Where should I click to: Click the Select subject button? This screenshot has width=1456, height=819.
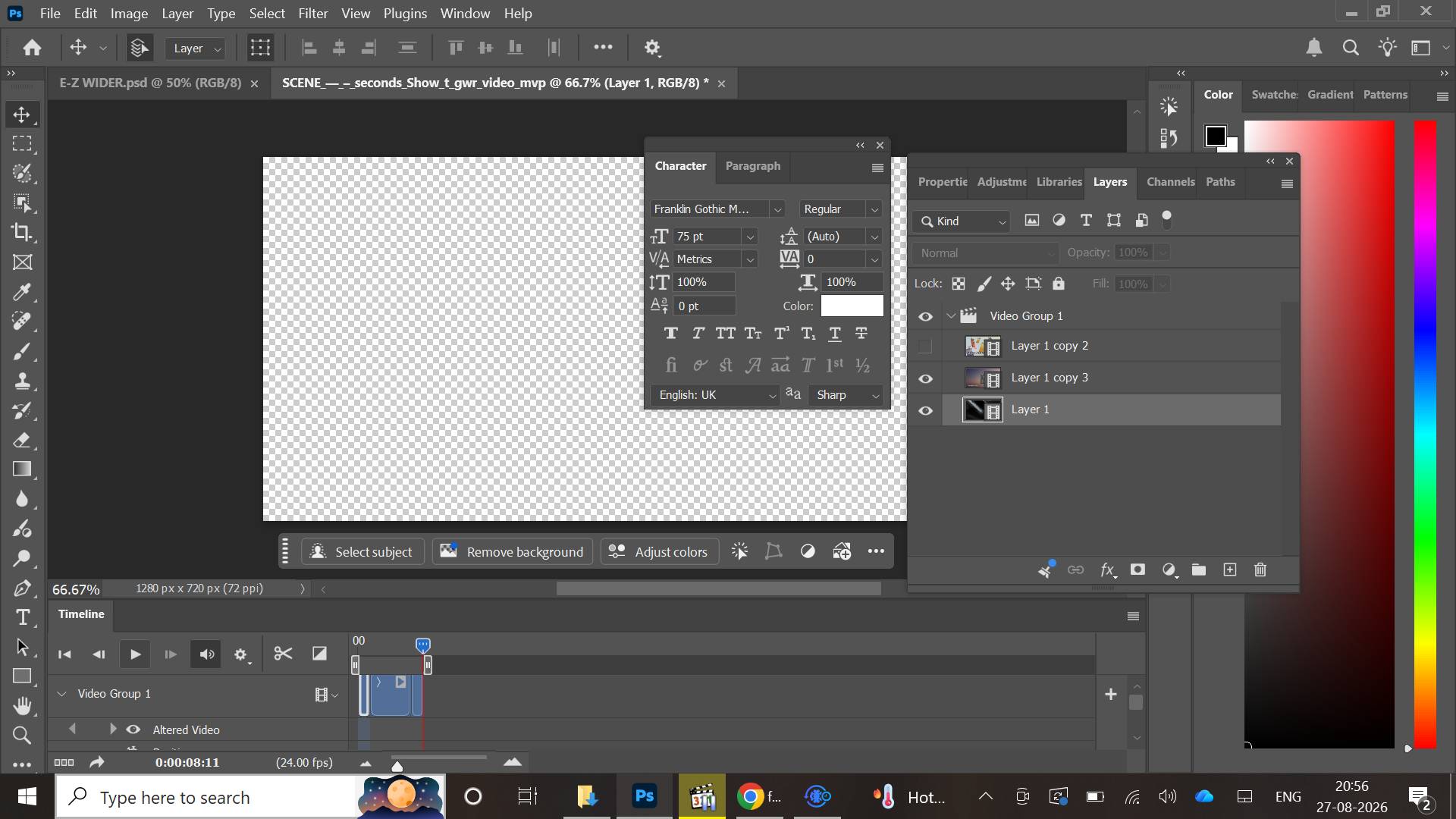tap(361, 551)
